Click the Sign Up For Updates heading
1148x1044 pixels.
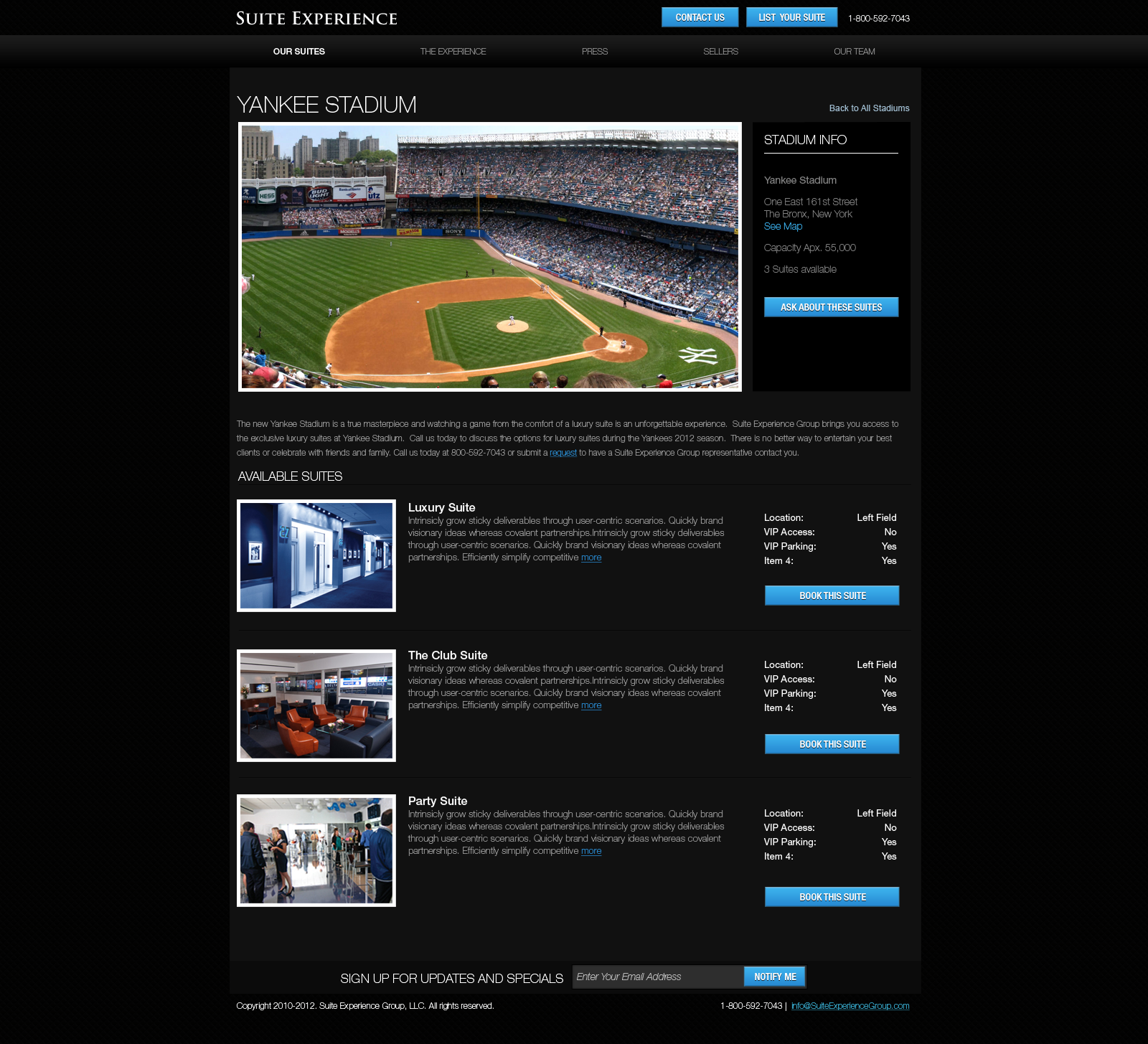point(452,979)
